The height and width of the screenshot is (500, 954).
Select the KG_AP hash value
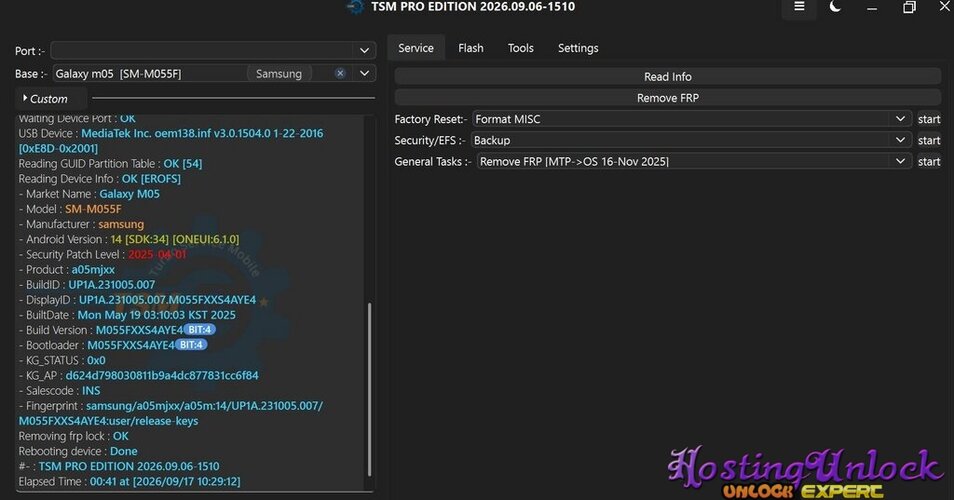coord(162,375)
